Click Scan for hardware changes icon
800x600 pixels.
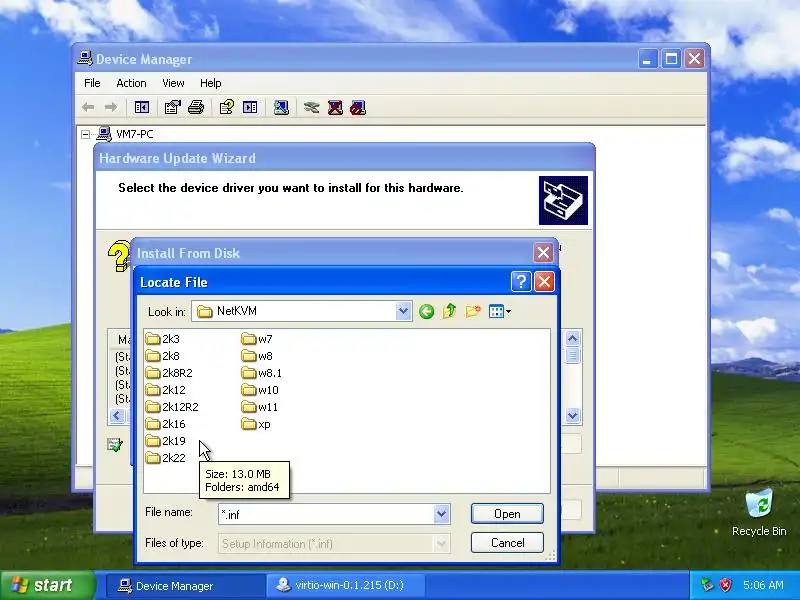[281, 107]
